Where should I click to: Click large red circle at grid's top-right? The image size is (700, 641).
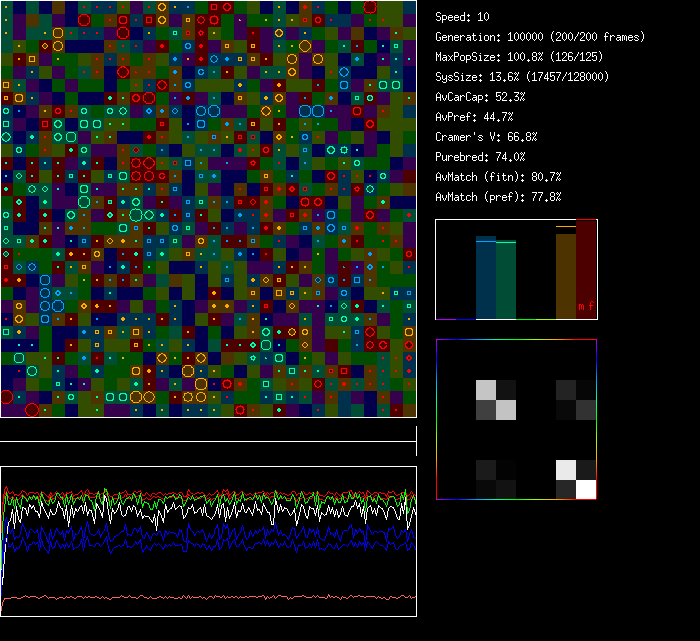click(x=370, y=7)
